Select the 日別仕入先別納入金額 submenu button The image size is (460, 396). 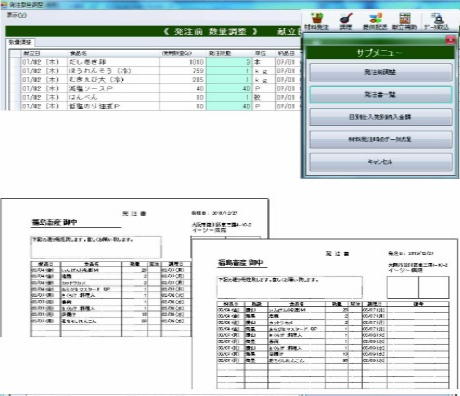pos(380,117)
